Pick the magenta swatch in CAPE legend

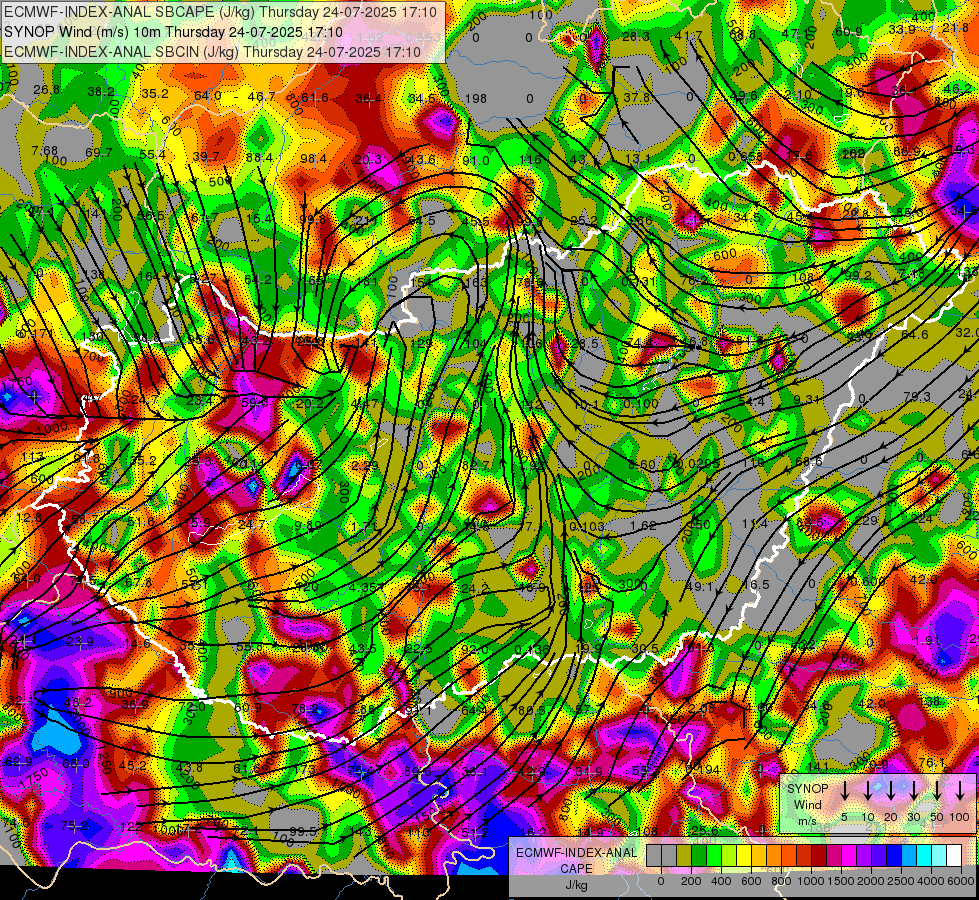[849, 856]
